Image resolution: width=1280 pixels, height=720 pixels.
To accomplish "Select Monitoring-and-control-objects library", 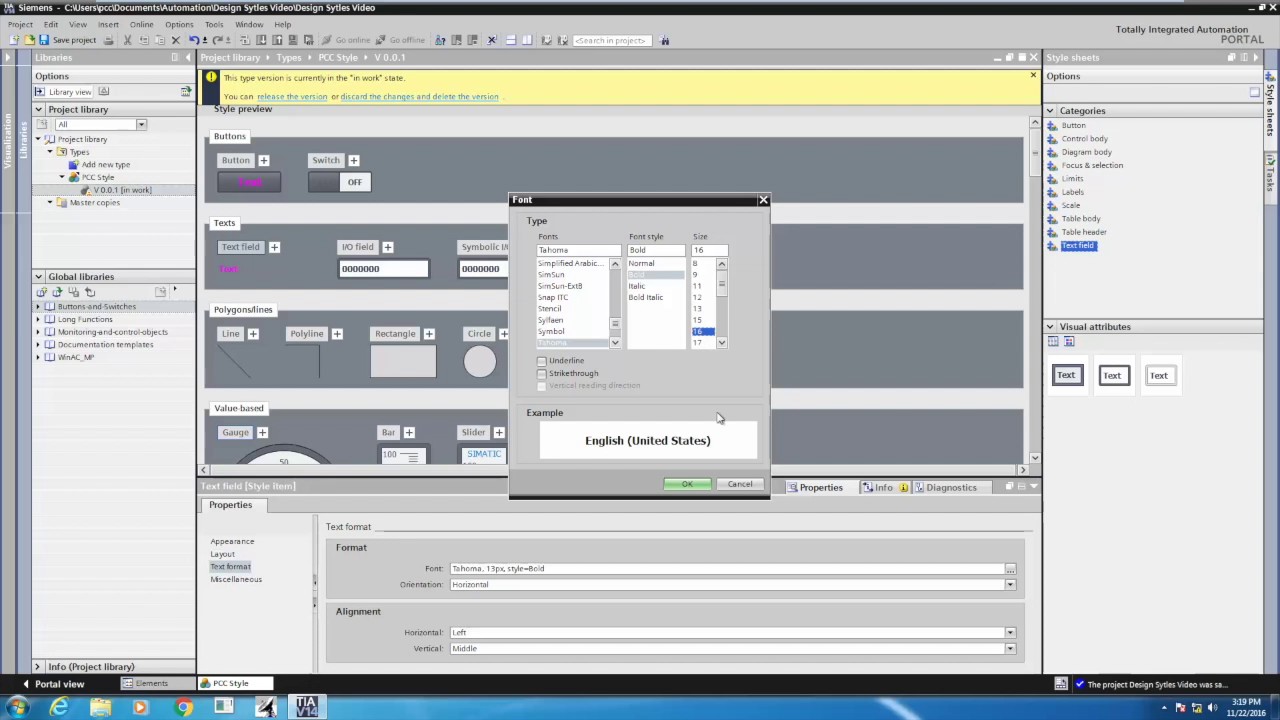I will (112, 332).
